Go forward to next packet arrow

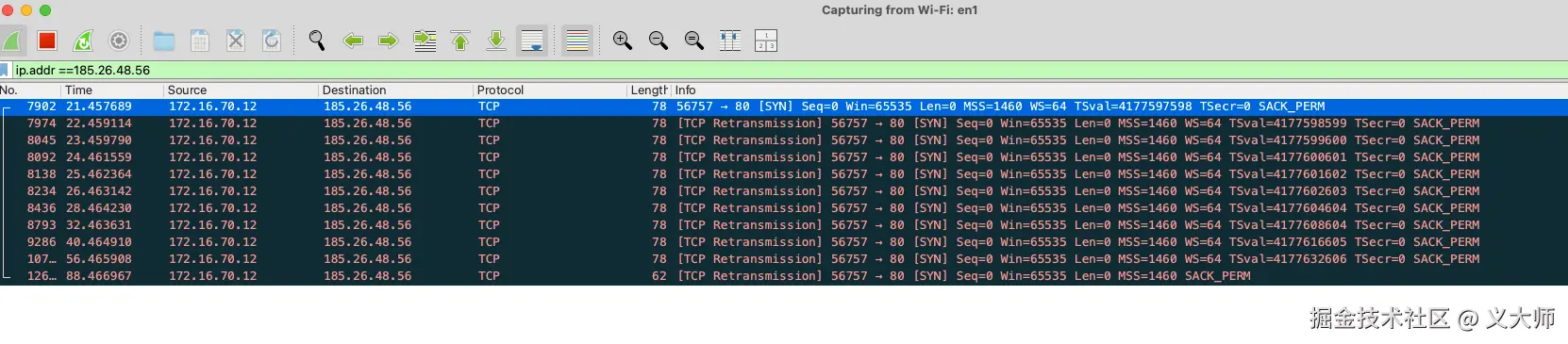pyautogui.click(x=388, y=41)
